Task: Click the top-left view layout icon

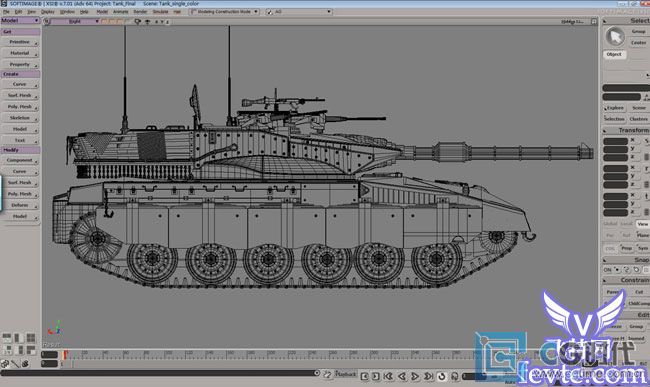Action: coord(7,338)
